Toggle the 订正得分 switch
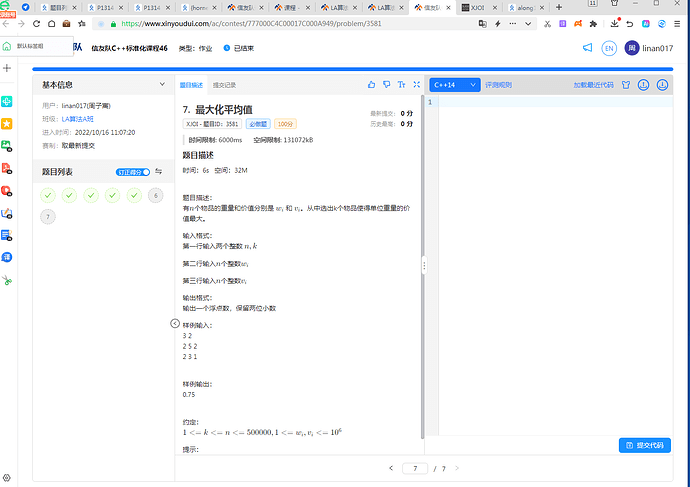 coord(133,172)
